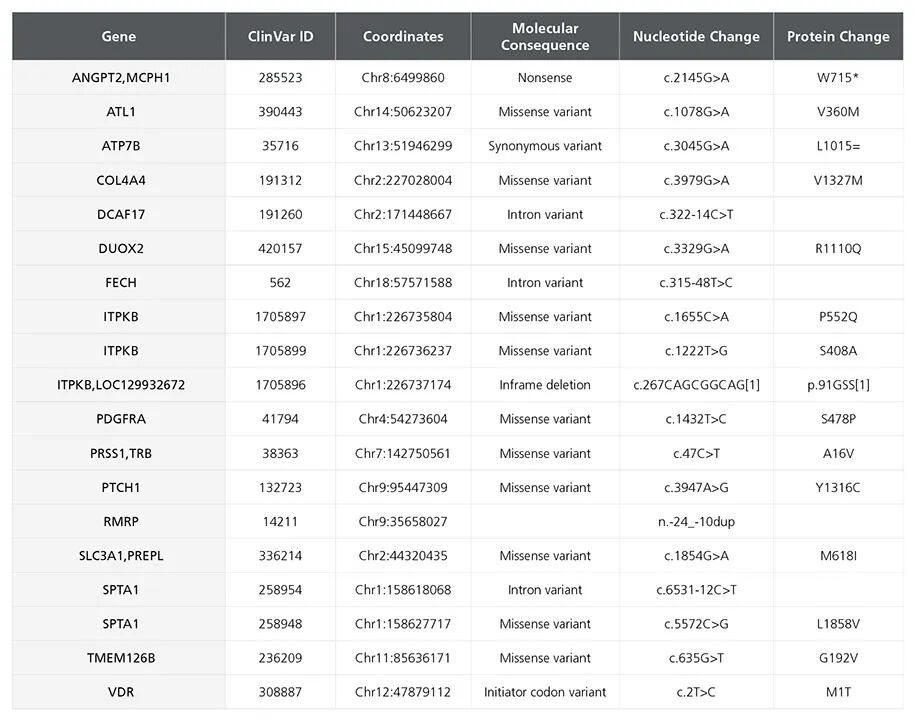
Task: Click the Synonymous variant cell
Action: tap(545, 146)
